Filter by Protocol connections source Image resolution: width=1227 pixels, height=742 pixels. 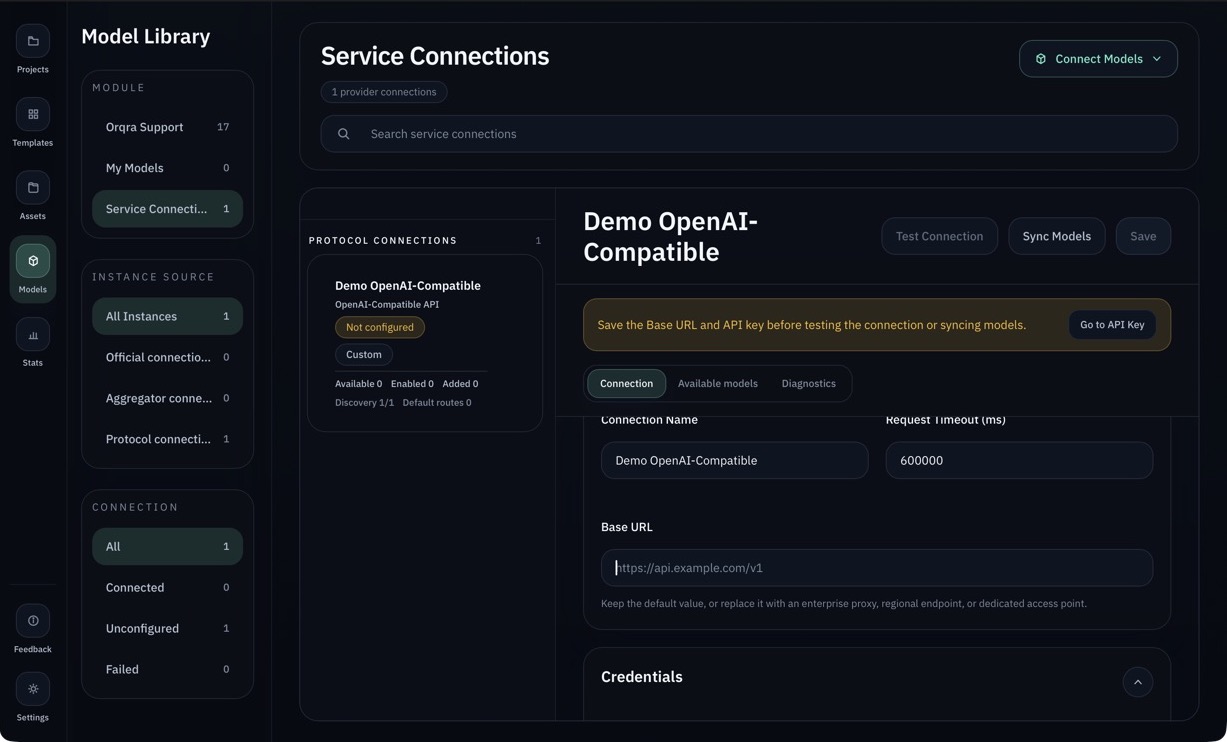tap(167, 439)
